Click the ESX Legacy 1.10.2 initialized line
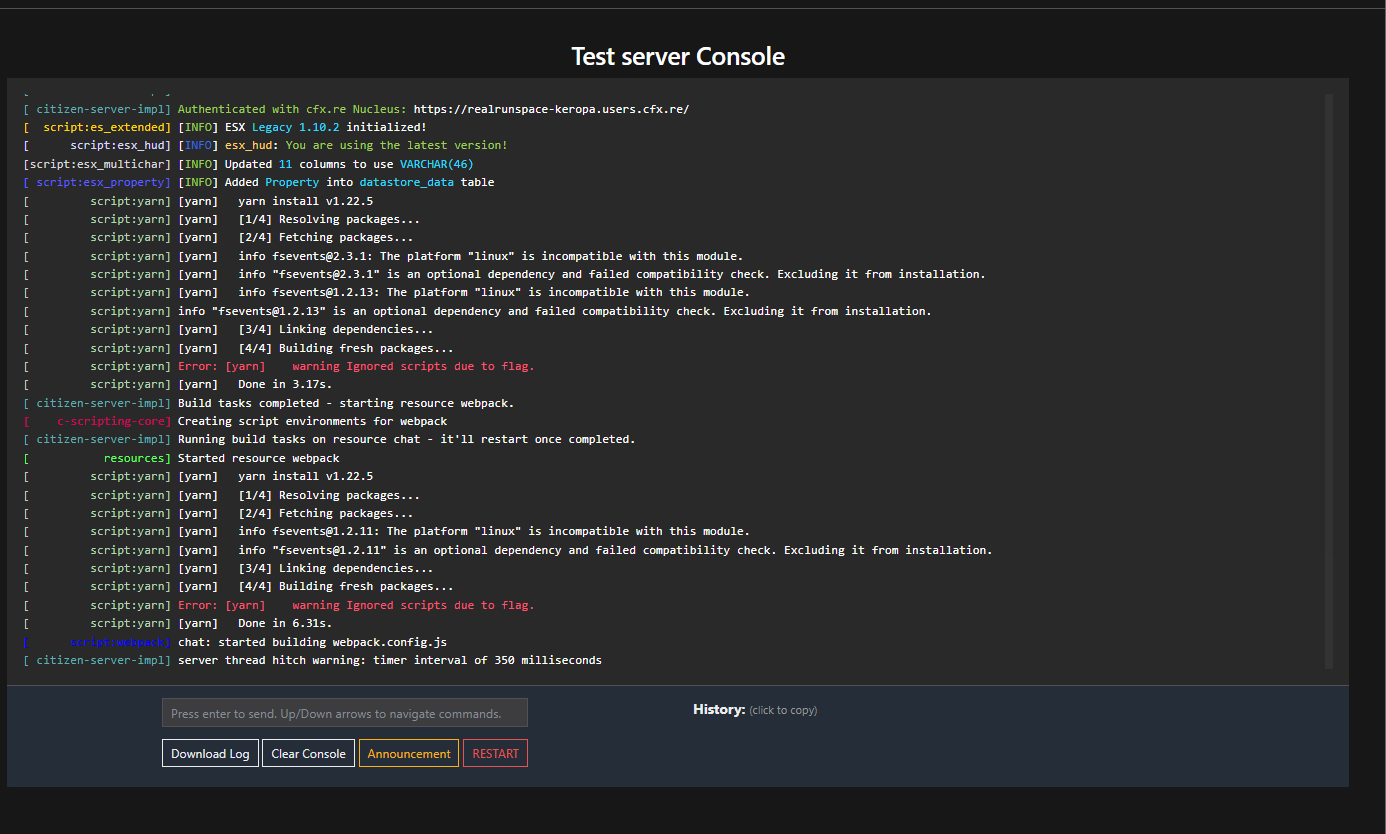 pos(325,128)
